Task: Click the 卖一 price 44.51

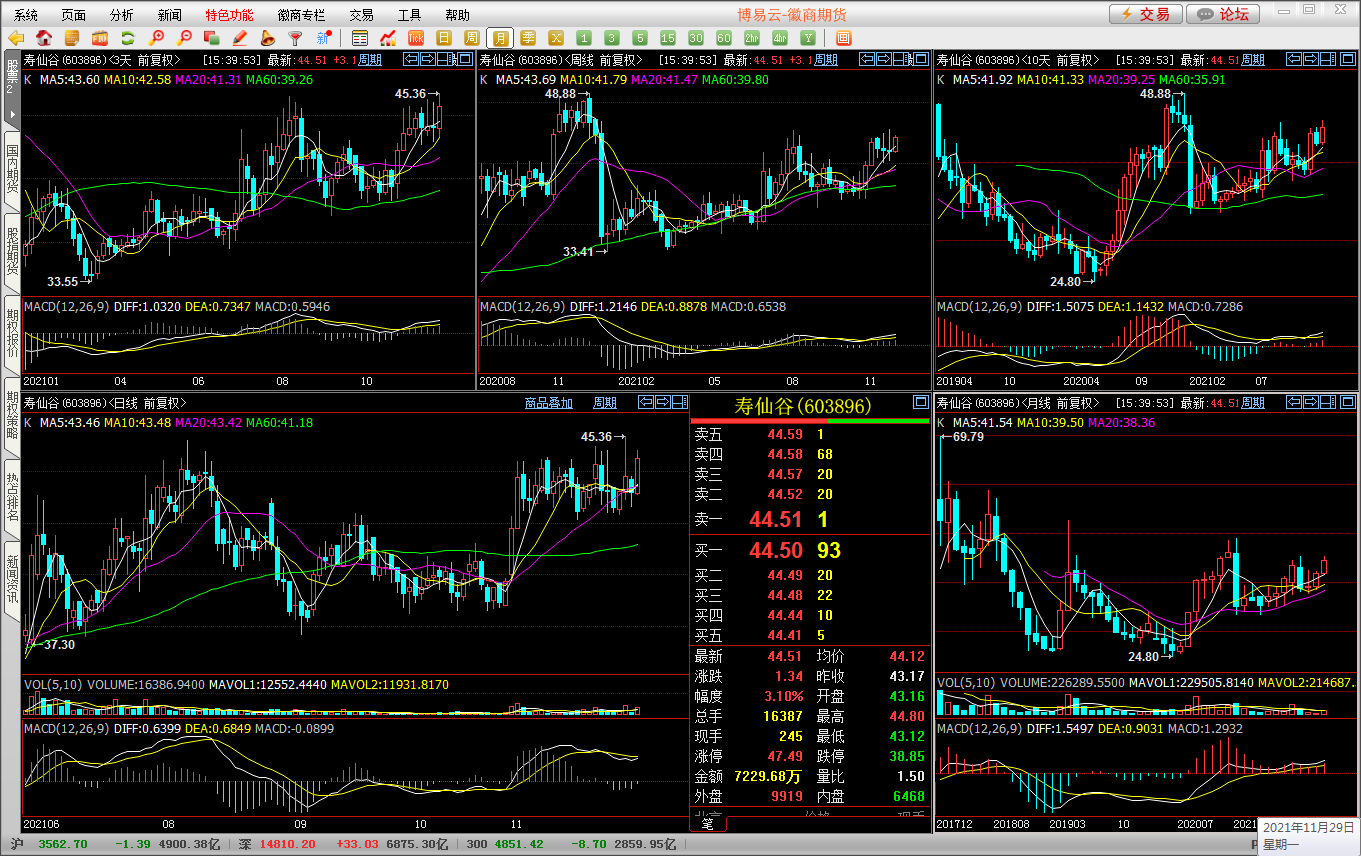Action: (x=774, y=519)
